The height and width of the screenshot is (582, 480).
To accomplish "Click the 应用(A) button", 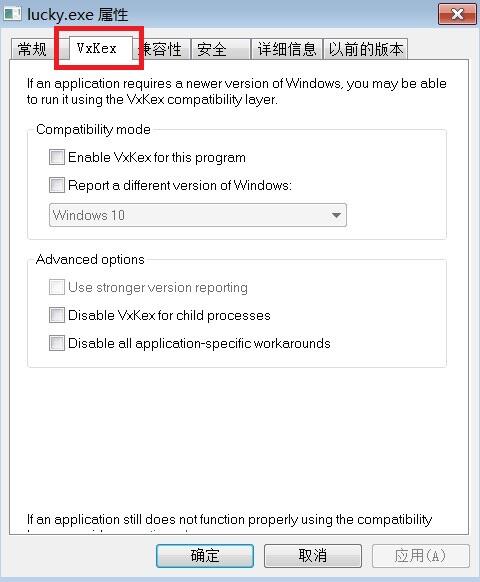I will coord(420,556).
